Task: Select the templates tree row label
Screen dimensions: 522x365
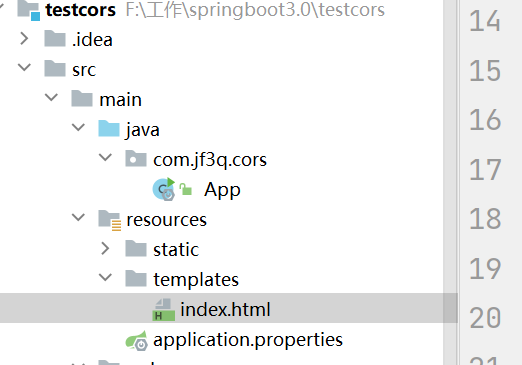Action: point(196,280)
